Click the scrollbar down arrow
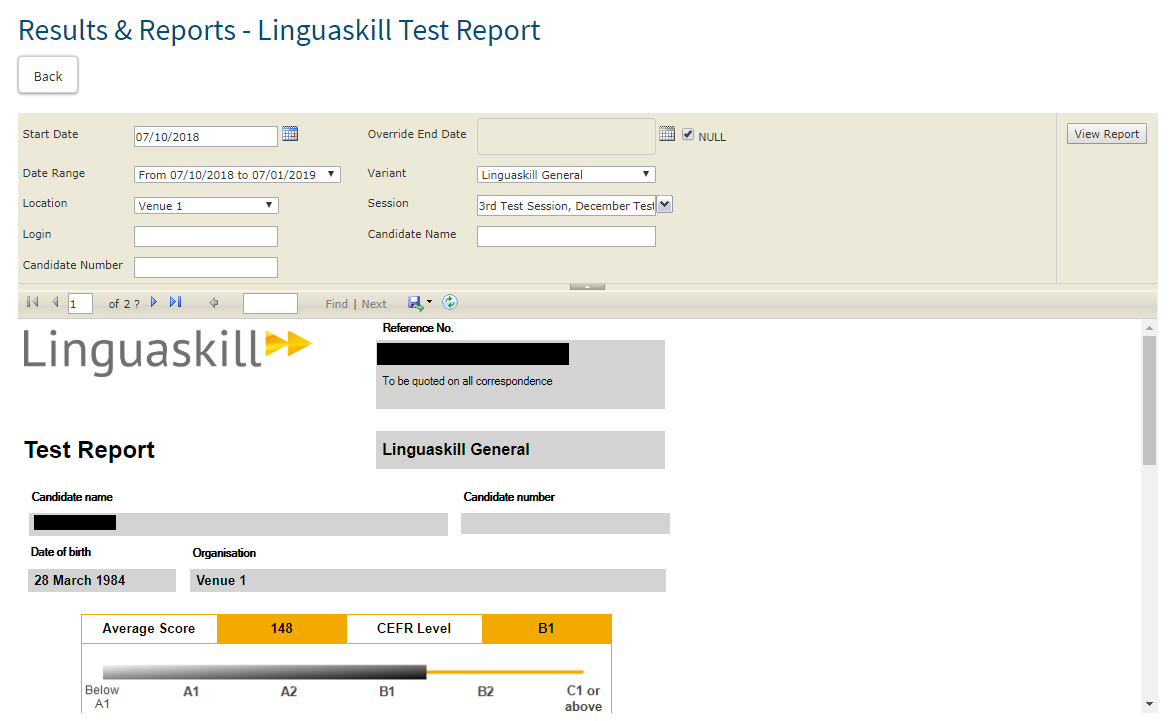The image size is (1170, 721). click(x=1149, y=704)
